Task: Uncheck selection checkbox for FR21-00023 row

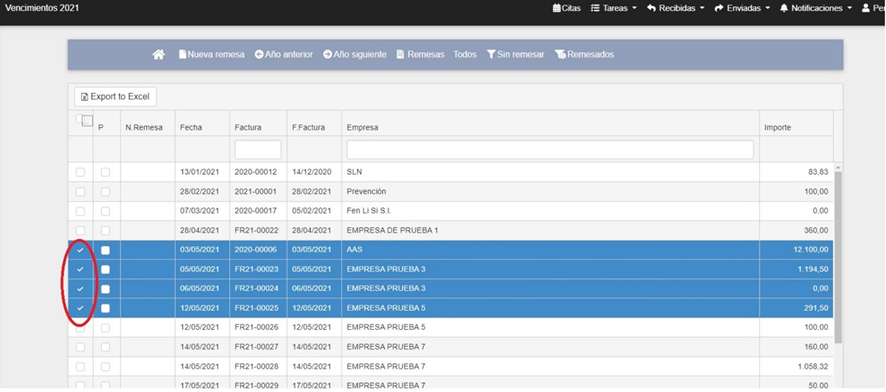Action: [80, 269]
